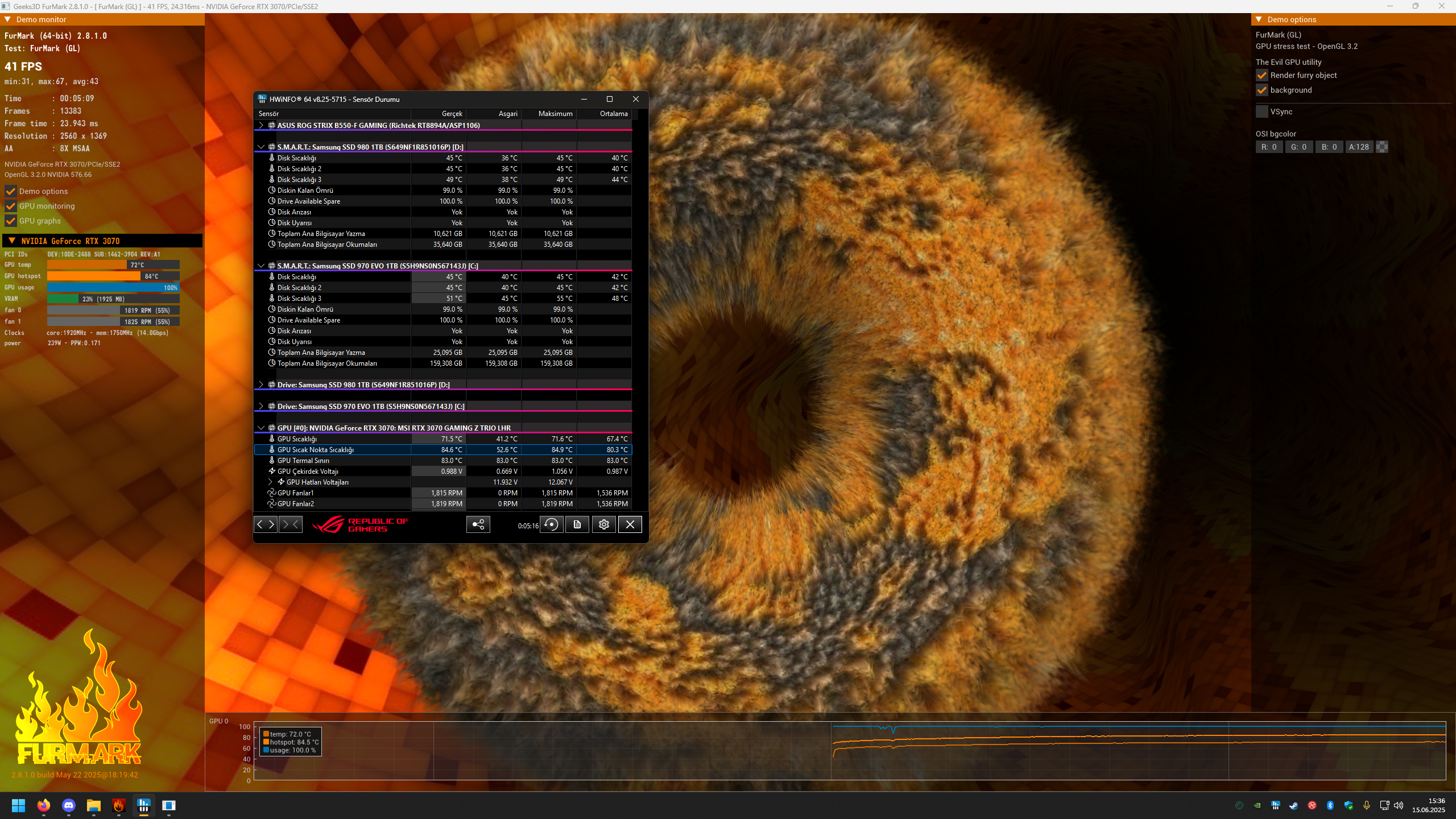This screenshot has width=1456, height=819.
Task: Click the Bluetooth tray icon
Action: [x=1330, y=805]
